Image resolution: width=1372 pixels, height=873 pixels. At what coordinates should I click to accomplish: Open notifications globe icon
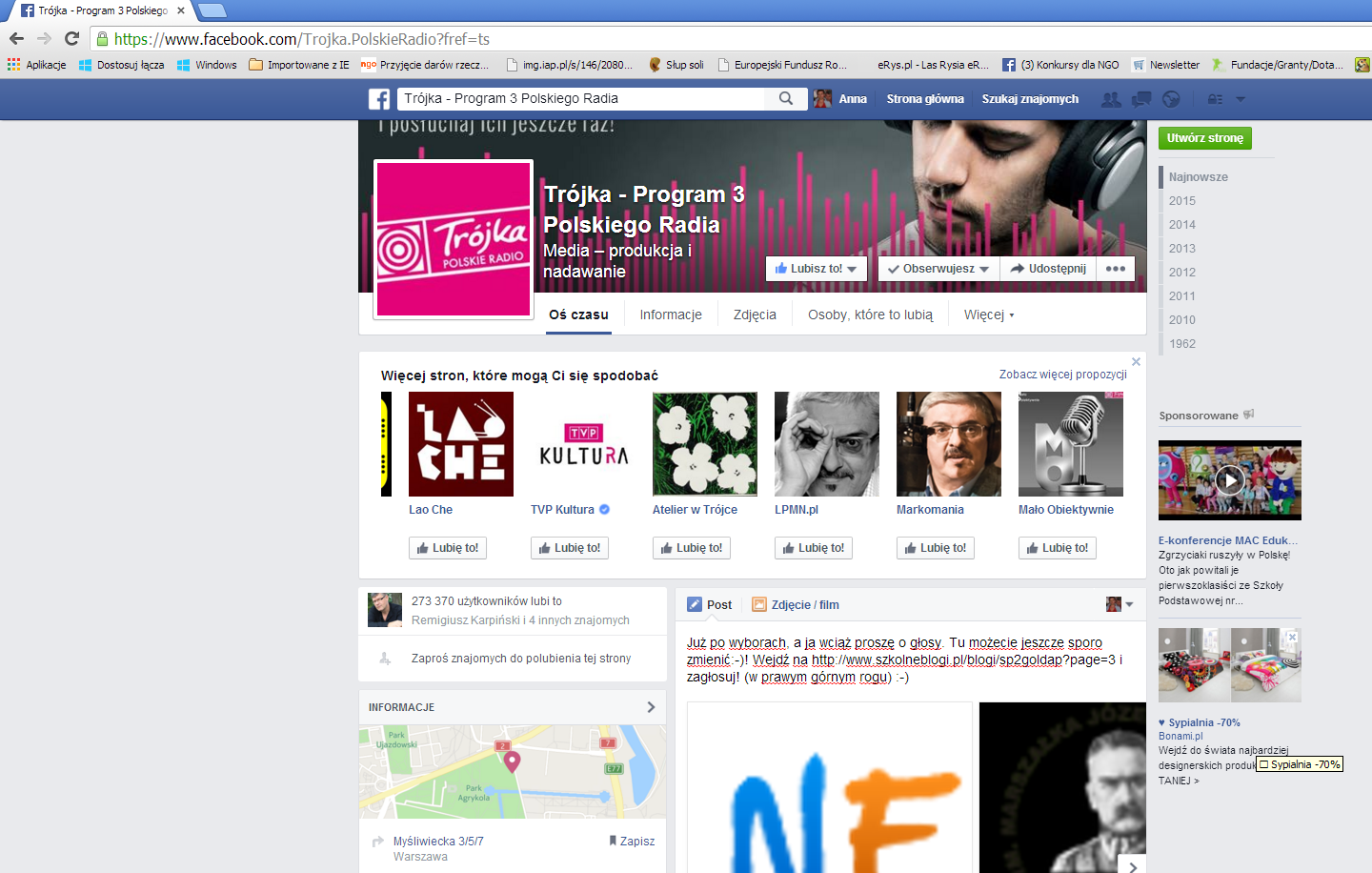pyautogui.click(x=1172, y=99)
